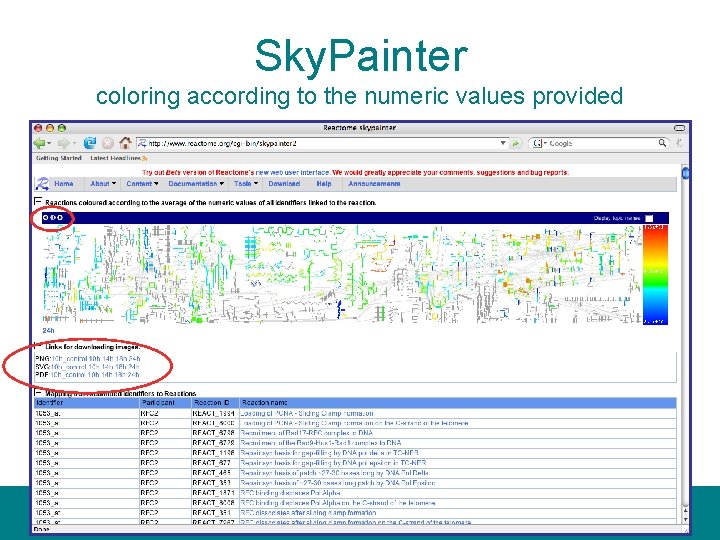
Task: Collapse the Mapping identifiers to Reactions section
Action: 38,393
